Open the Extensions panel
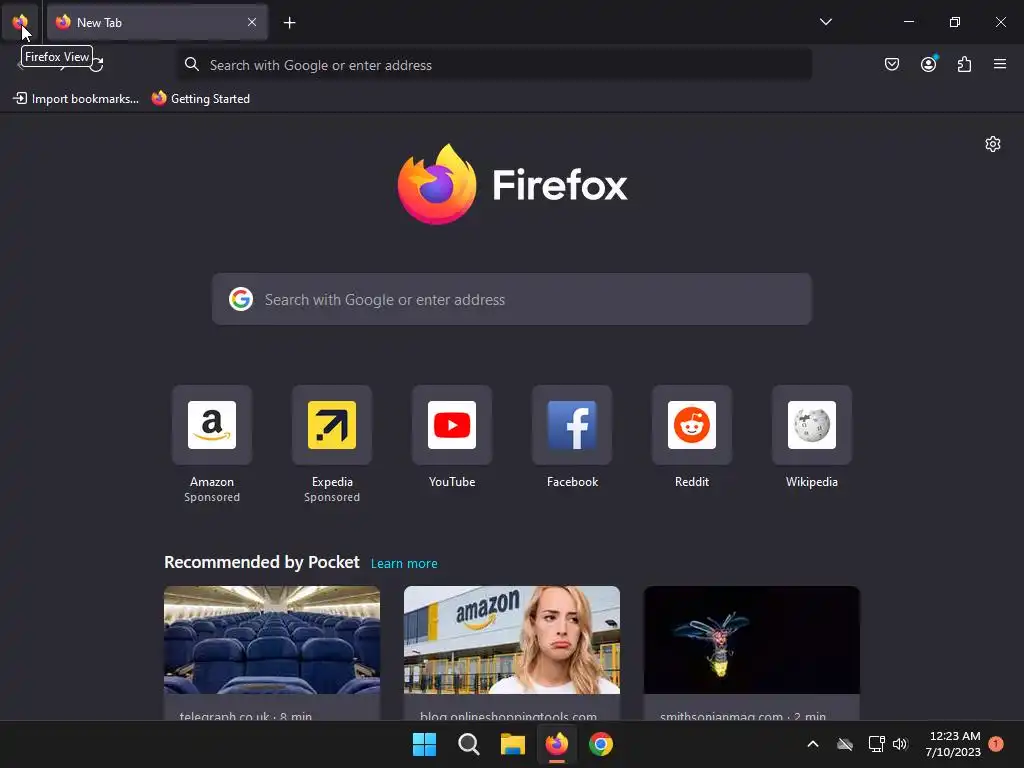1024x768 pixels. pos(964,64)
